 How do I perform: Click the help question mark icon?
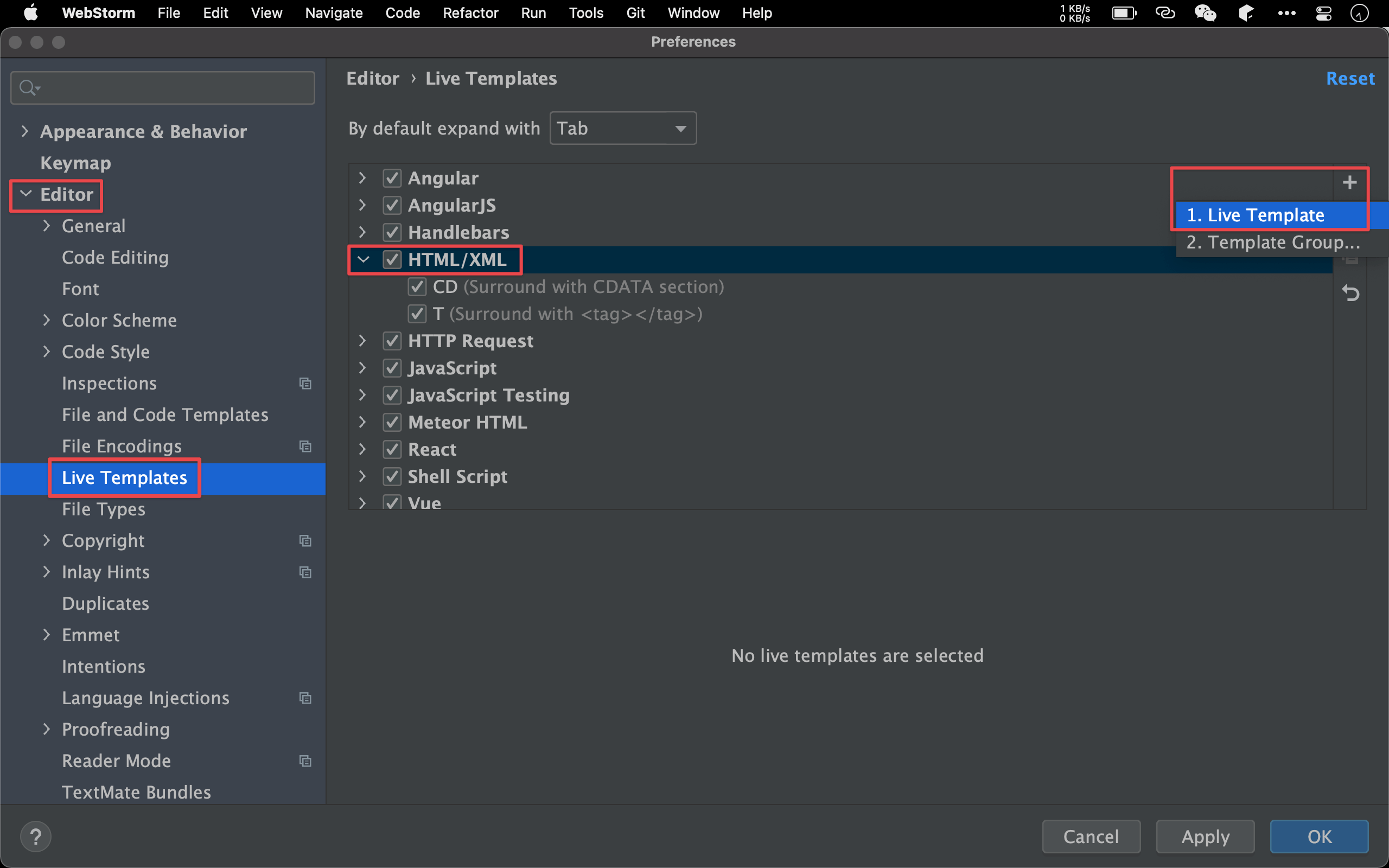tap(36, 837)
